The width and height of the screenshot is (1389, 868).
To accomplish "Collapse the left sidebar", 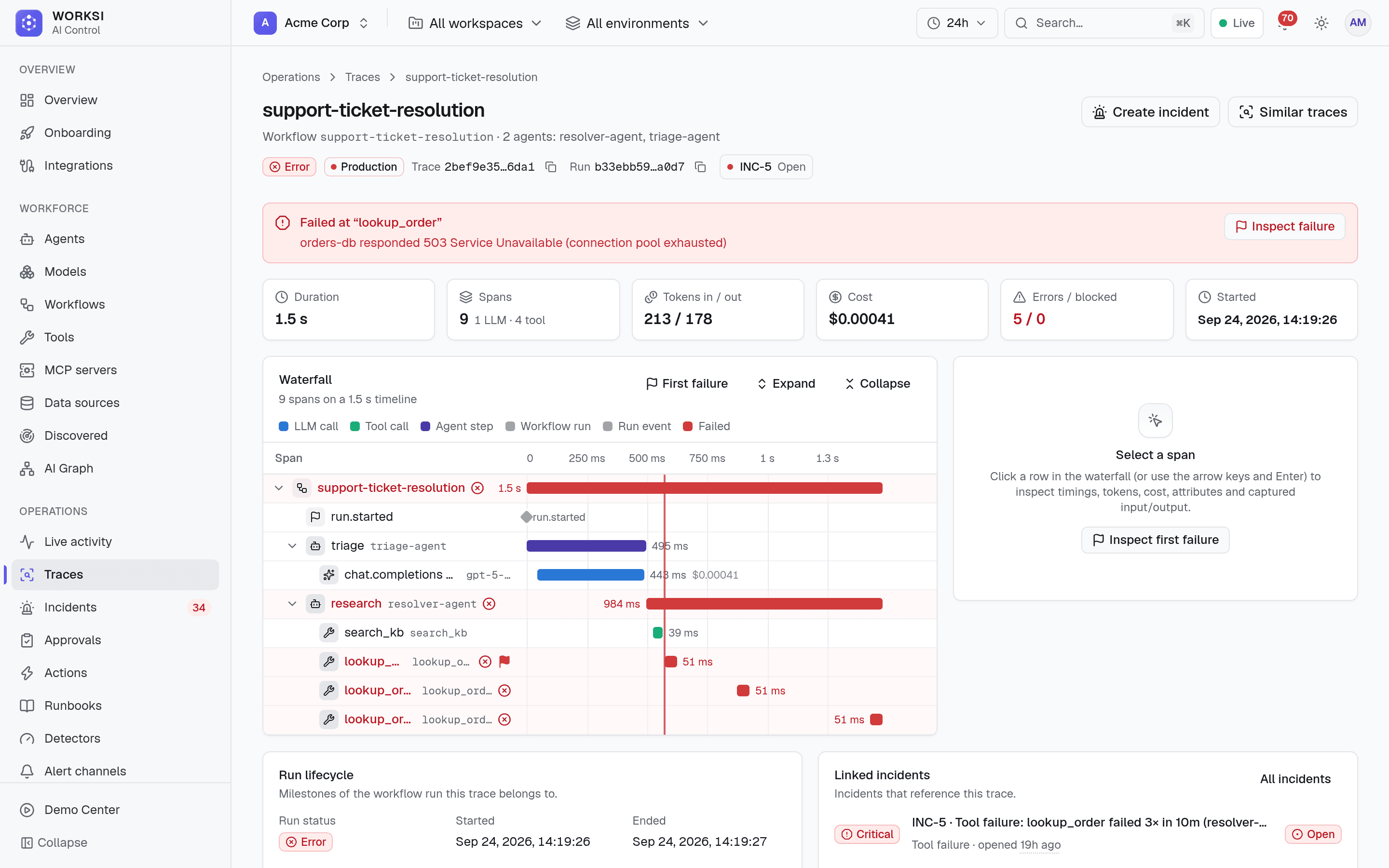I will [x=54, y=842].
